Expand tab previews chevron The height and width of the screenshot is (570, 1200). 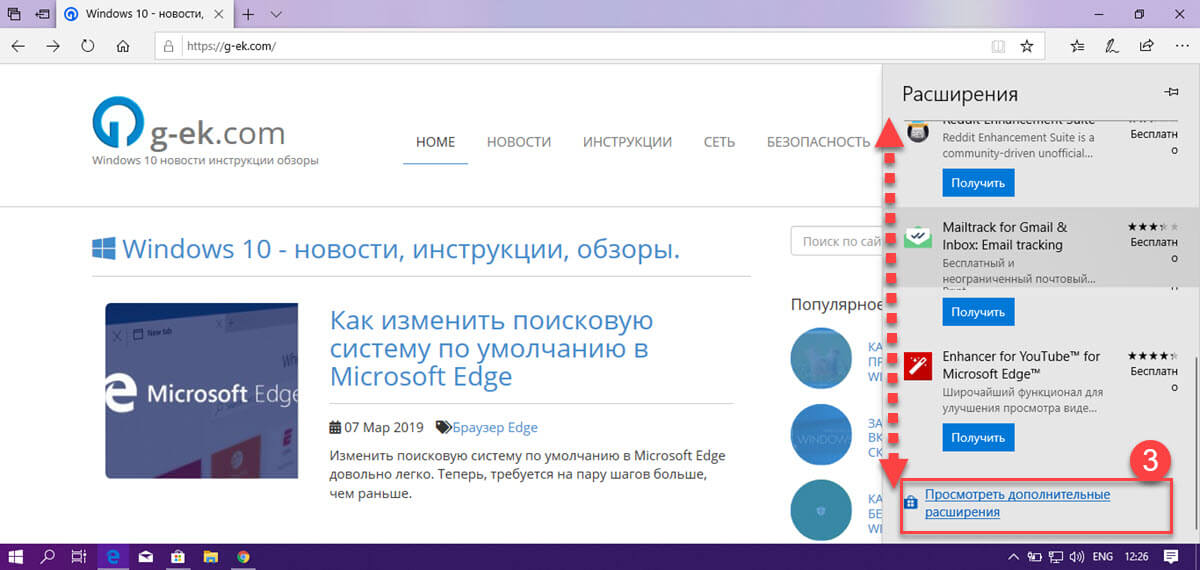pos(276,15)
